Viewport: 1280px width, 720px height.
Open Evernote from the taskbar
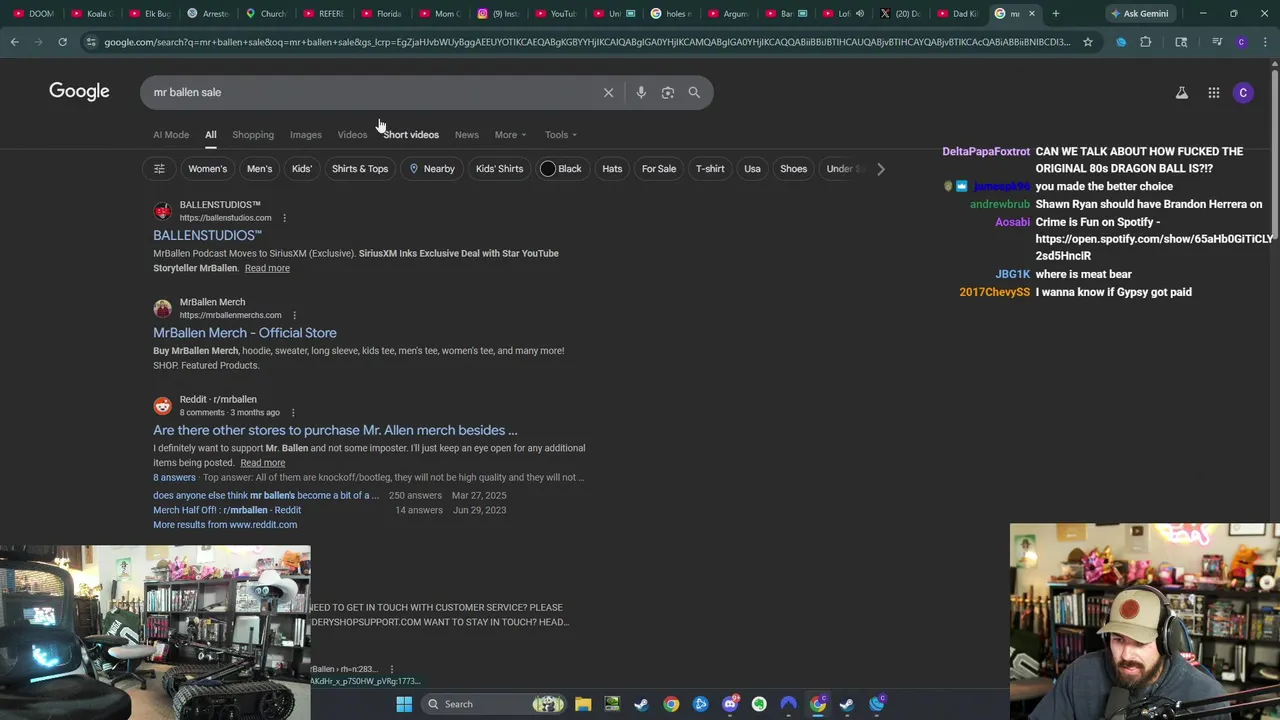coord(759,704)
